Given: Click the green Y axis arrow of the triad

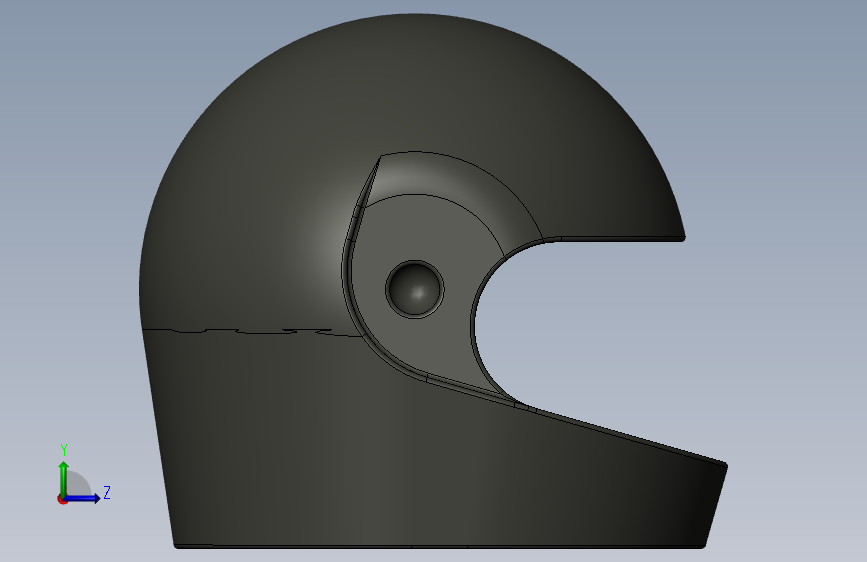Looking at the screenshot, I should [x=64, y=479].
